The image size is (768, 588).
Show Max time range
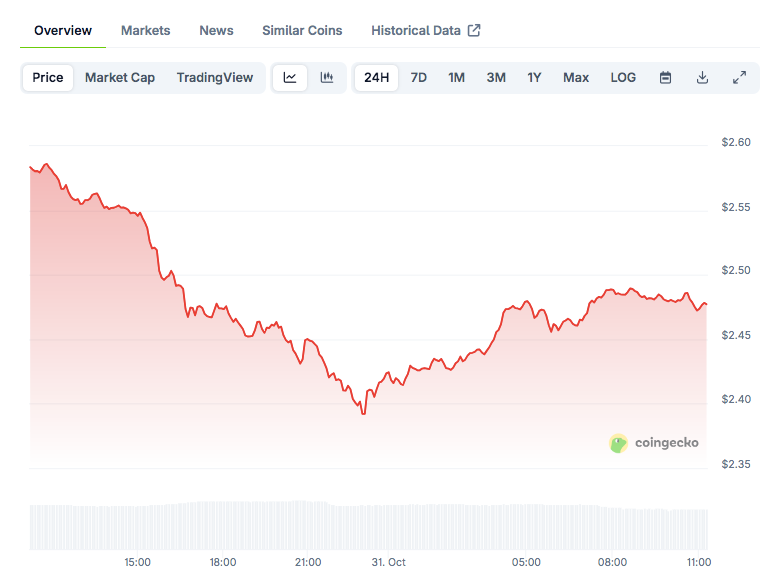click(x=576, y=78)
